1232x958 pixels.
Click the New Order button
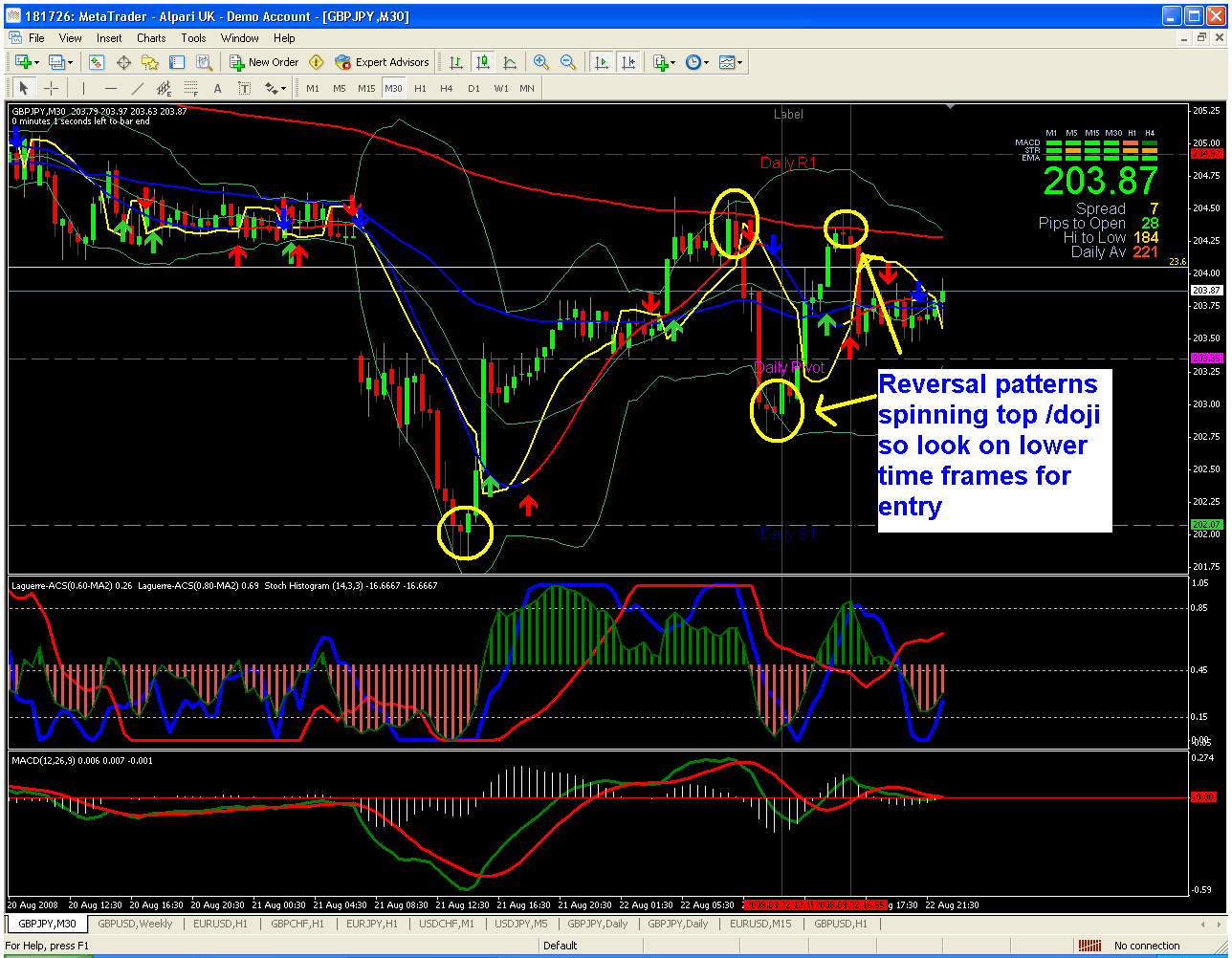coord(265,62)
